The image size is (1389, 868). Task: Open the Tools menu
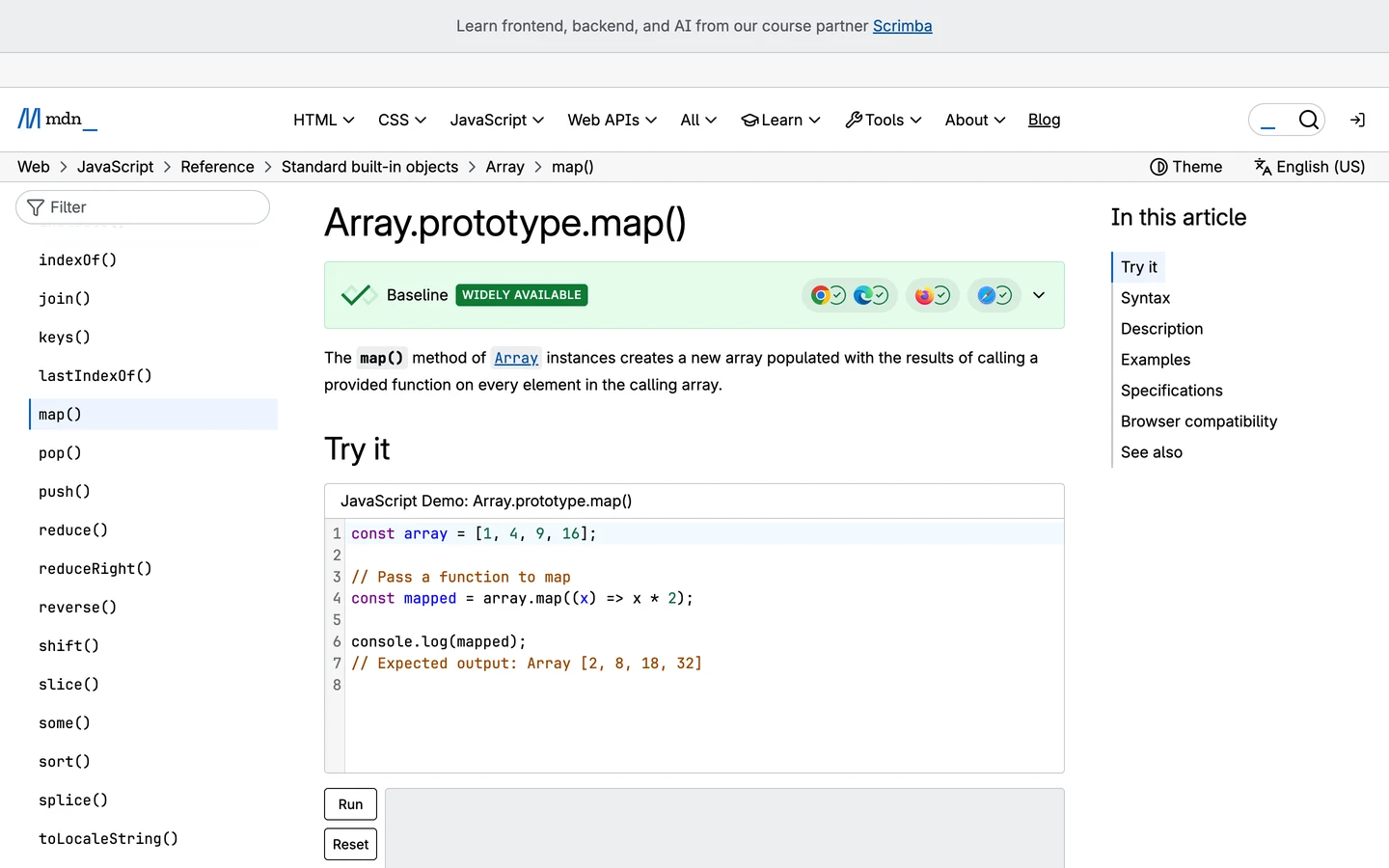[x=883, y=120]
